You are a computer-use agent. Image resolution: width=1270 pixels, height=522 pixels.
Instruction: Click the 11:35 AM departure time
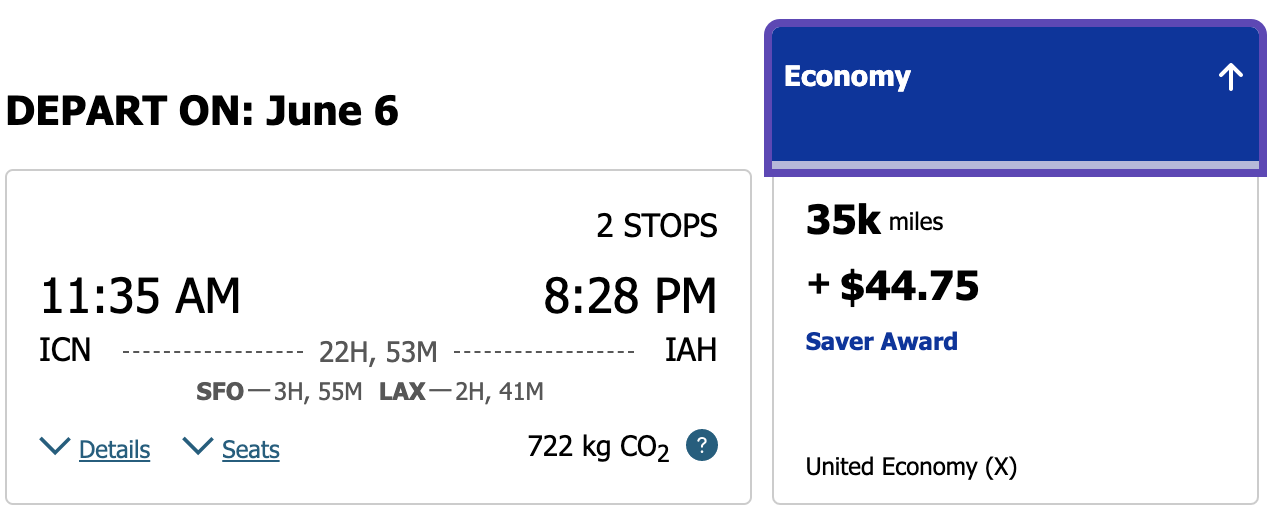pos(140,296)
